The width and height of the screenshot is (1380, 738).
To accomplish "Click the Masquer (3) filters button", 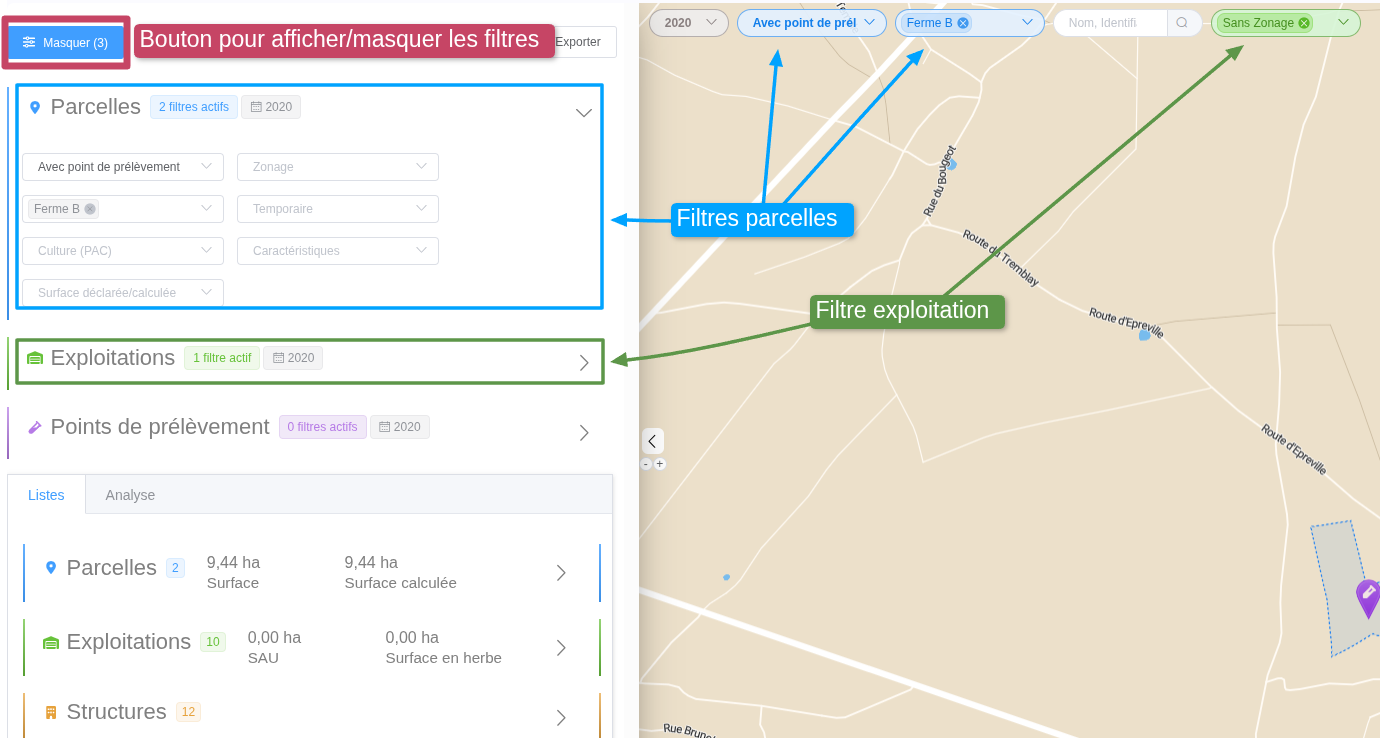I will coord(66,42).
